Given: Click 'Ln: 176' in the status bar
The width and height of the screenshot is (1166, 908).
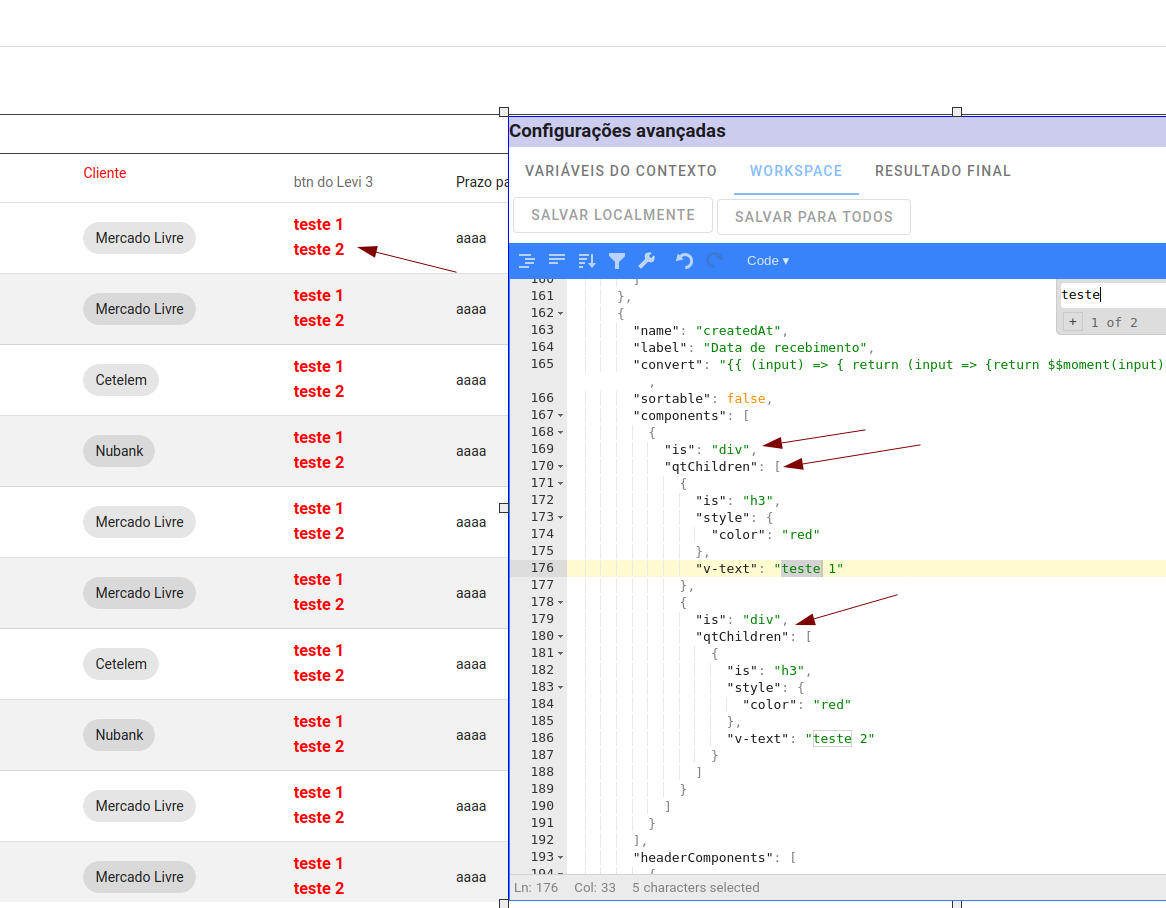Looking at the screenshot, I should [536, 888].
